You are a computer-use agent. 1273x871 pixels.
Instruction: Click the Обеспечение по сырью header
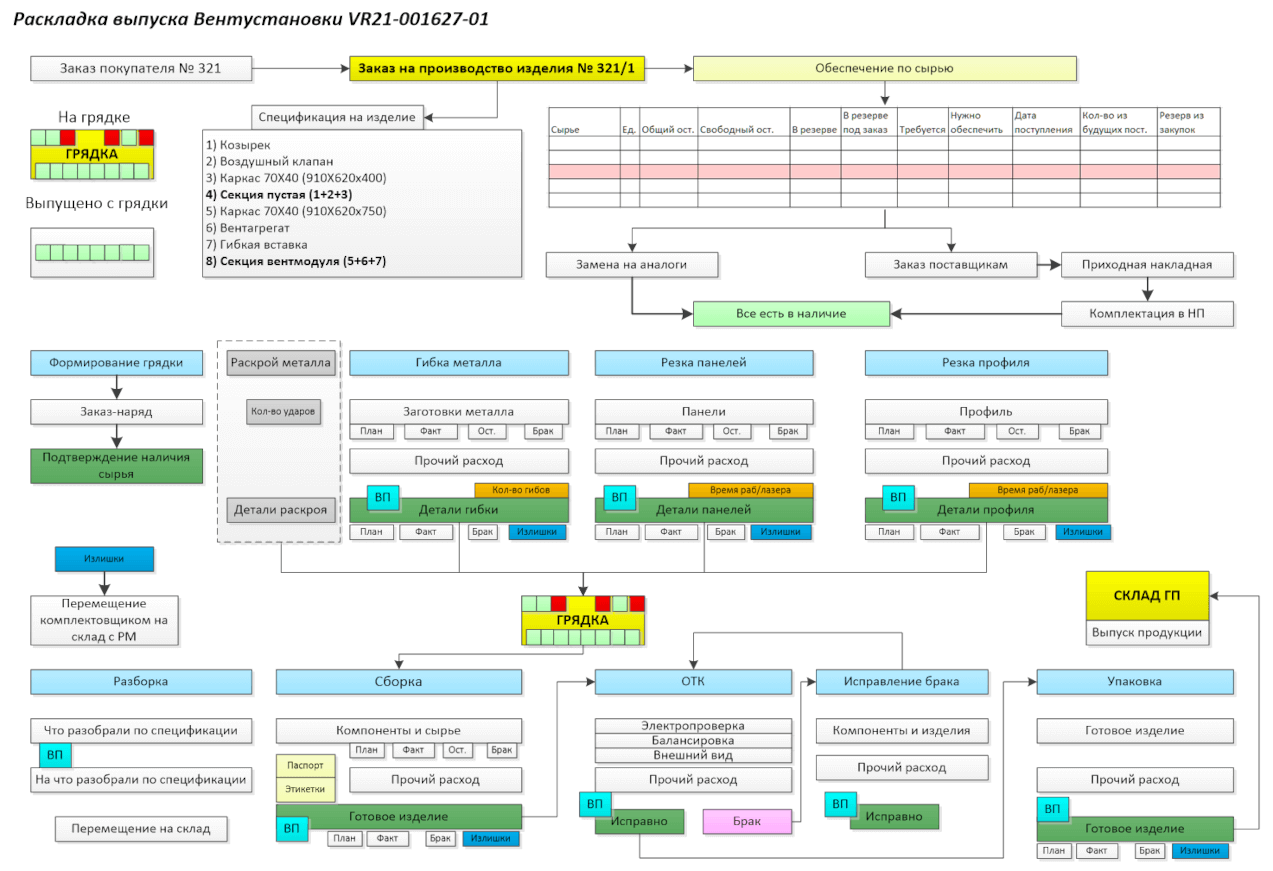[x=884, y=69]
